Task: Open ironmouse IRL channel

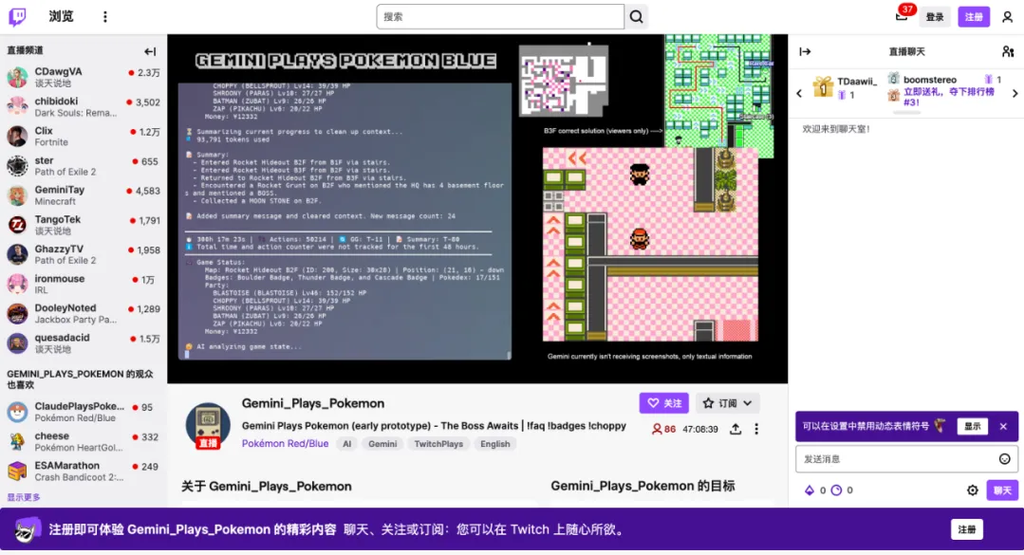Action: tap(84, 284)
